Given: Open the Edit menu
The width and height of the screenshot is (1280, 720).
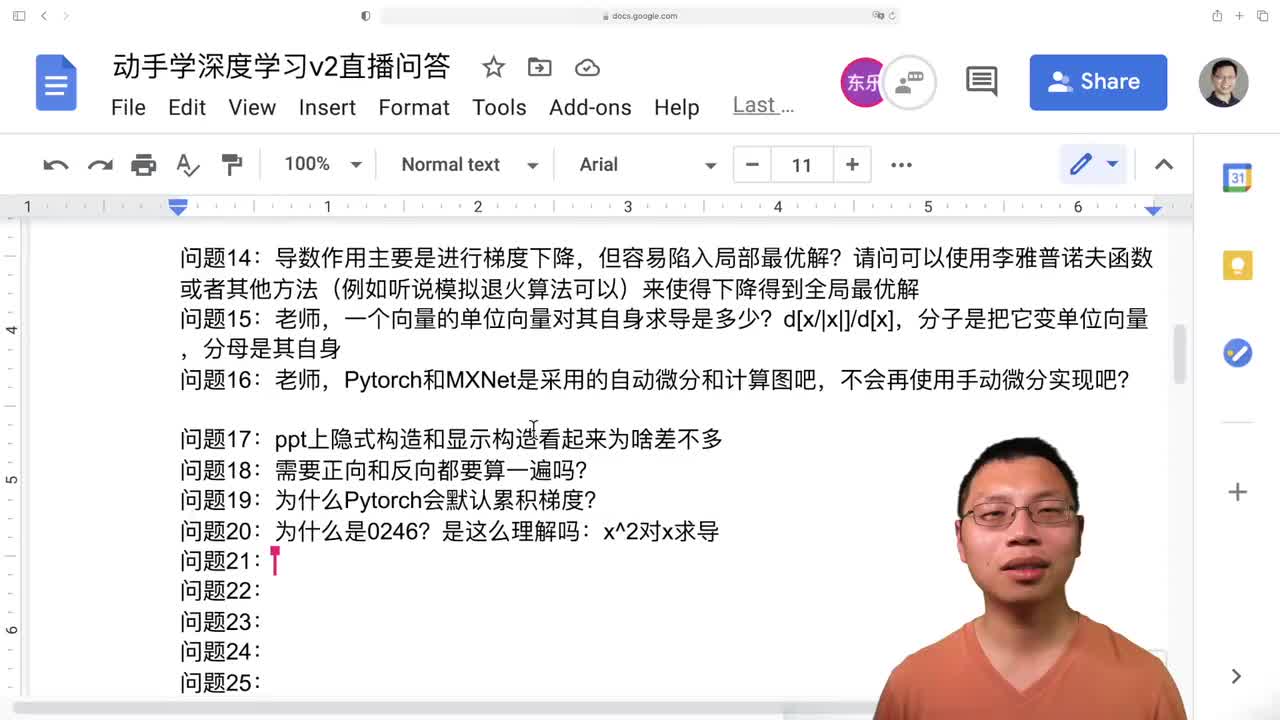Looking at the screenshot, I should [x=187, y=107].
